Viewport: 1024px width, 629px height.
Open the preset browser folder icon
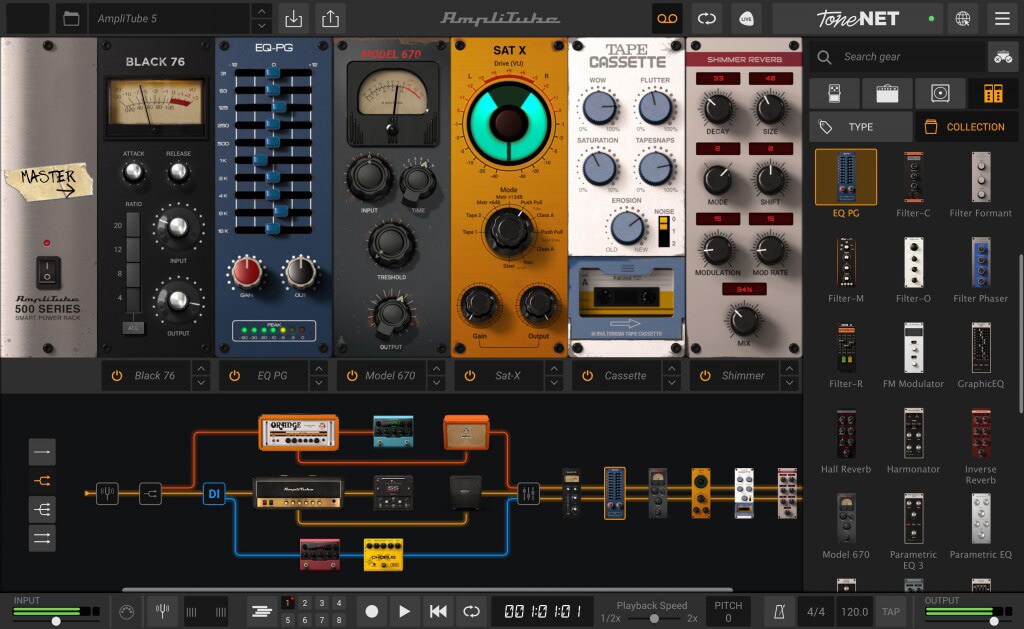click(x=71, y=19)
